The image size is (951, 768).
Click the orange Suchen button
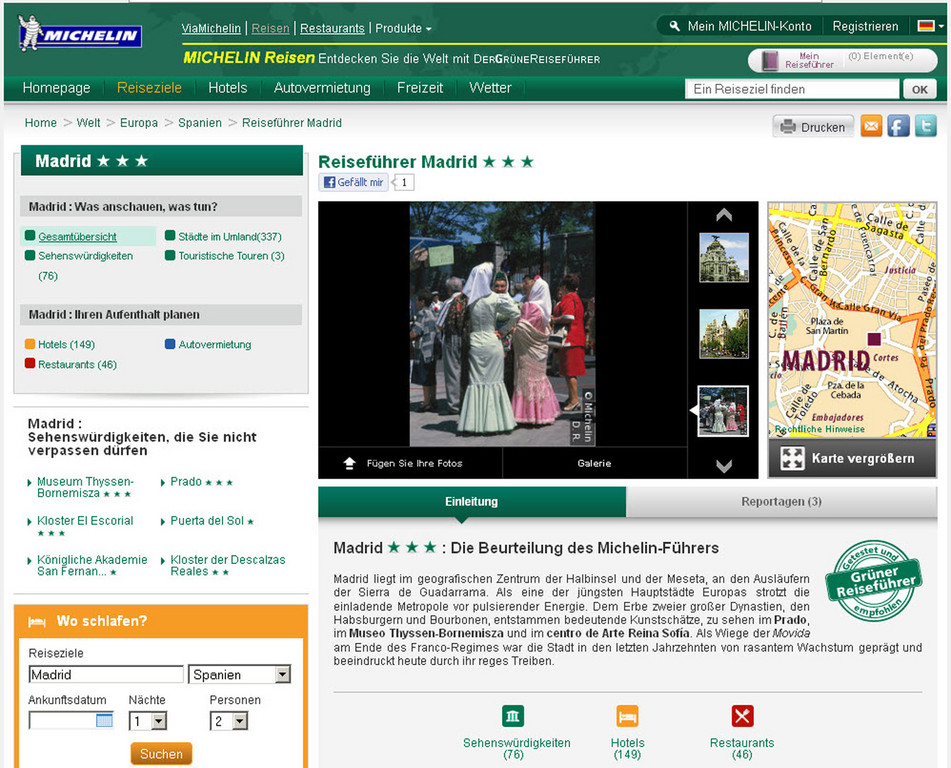(161, 754)
